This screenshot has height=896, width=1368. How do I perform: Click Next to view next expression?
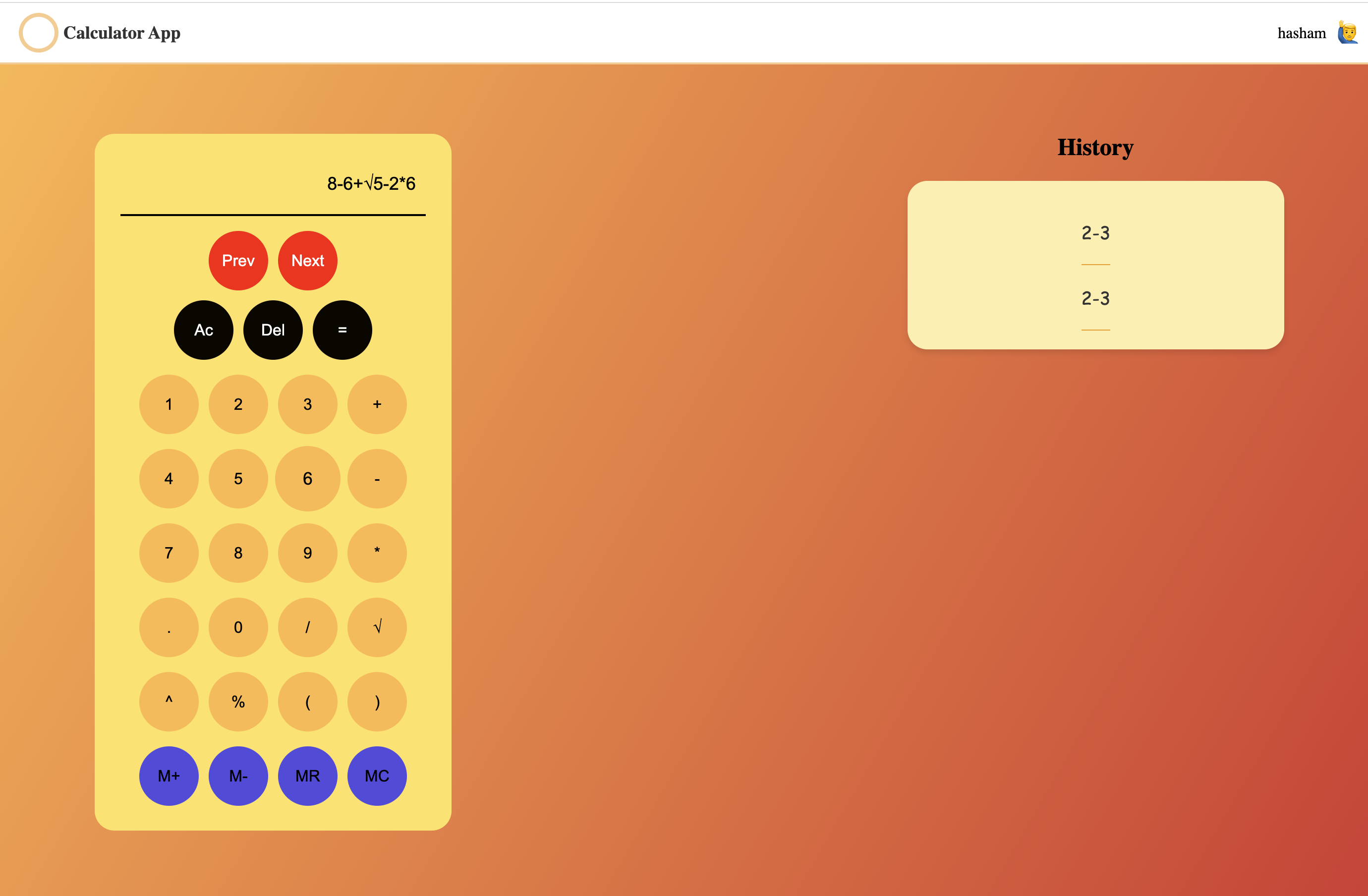click(x=307, y=260)
